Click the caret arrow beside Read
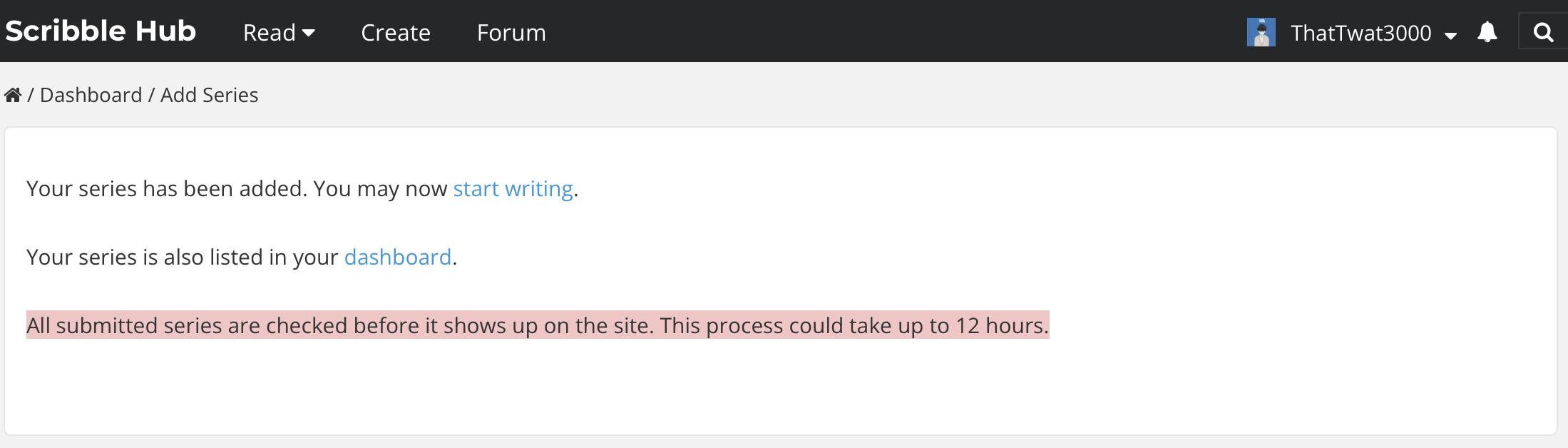 (x=309, y=33)
